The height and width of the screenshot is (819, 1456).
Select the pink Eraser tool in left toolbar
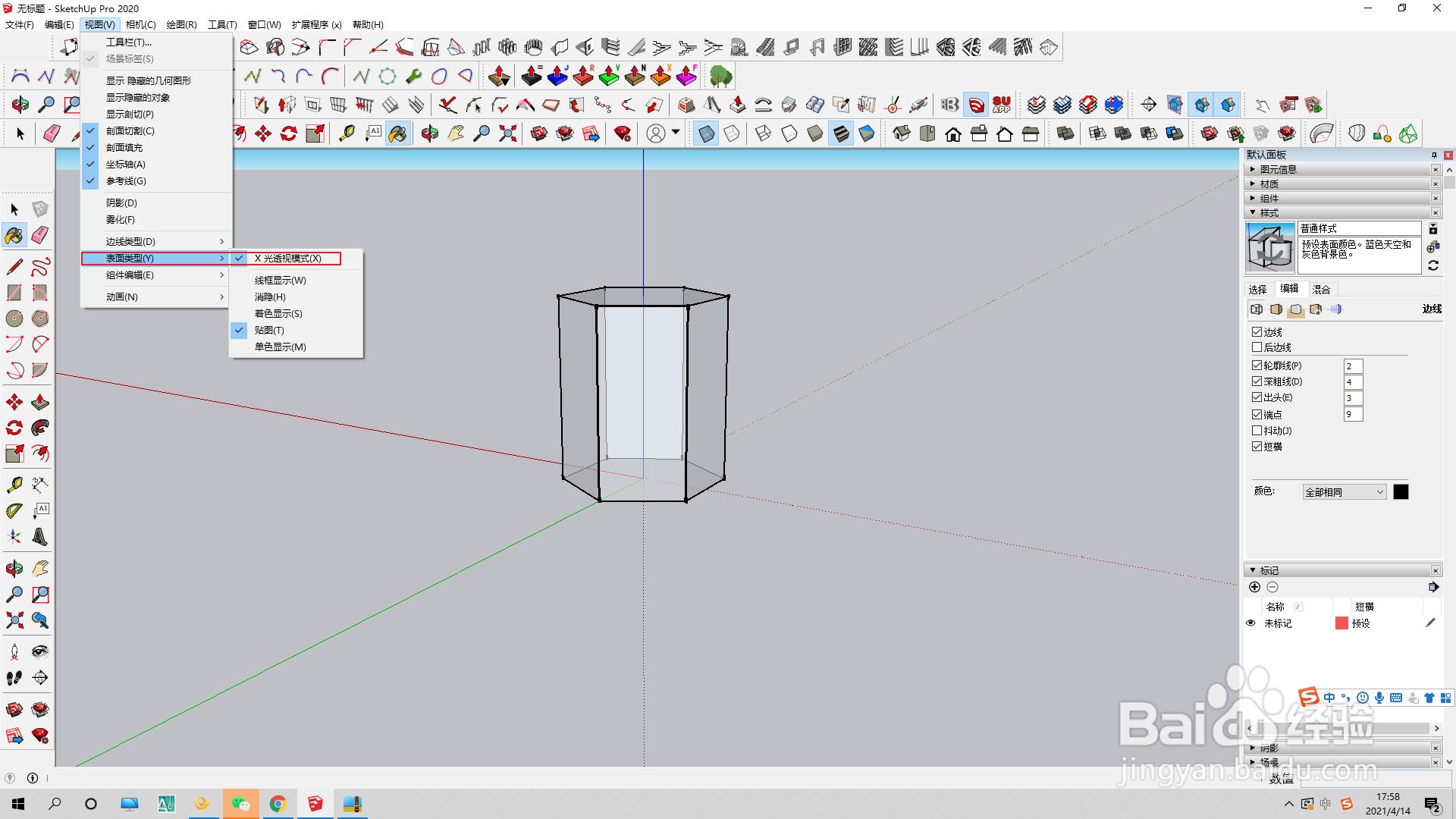pos(40,236)
